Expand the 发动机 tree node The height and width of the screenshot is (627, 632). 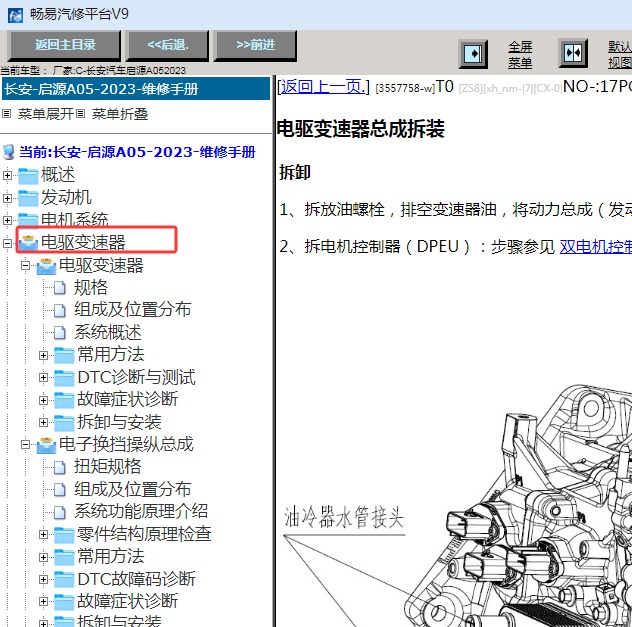coord(7,198)
